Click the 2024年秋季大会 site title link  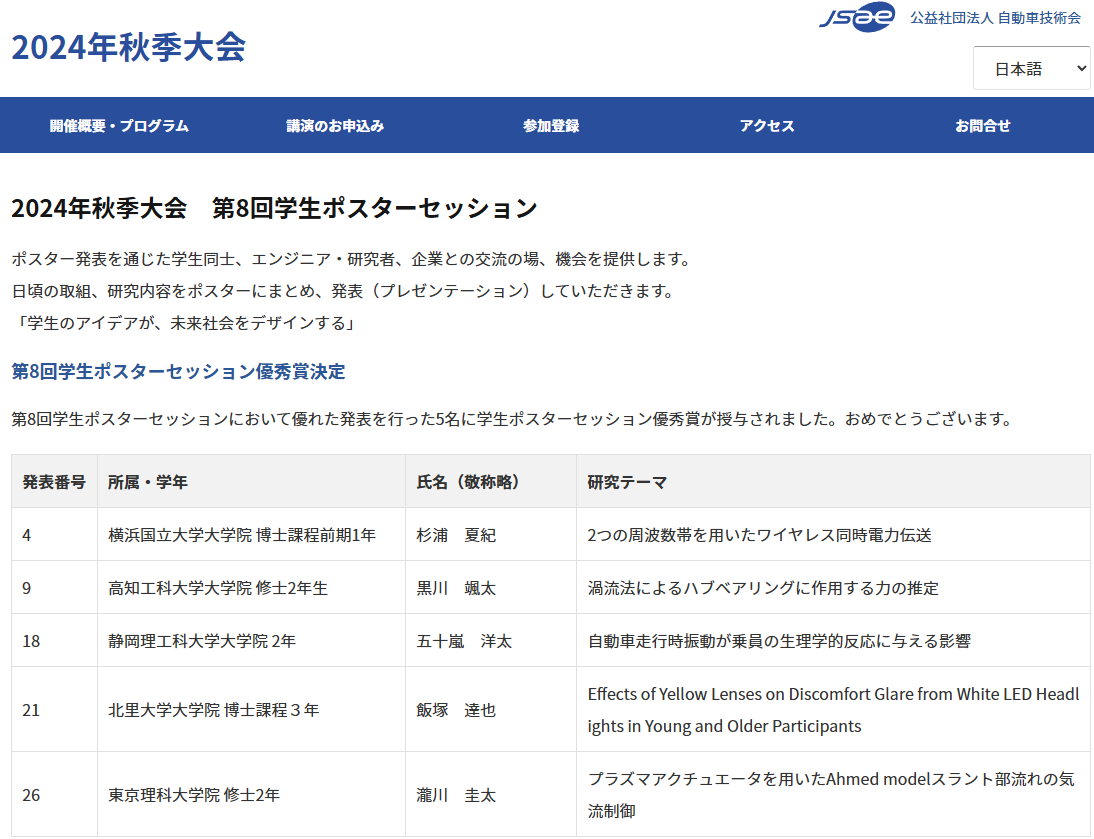(x=129, y=47)
